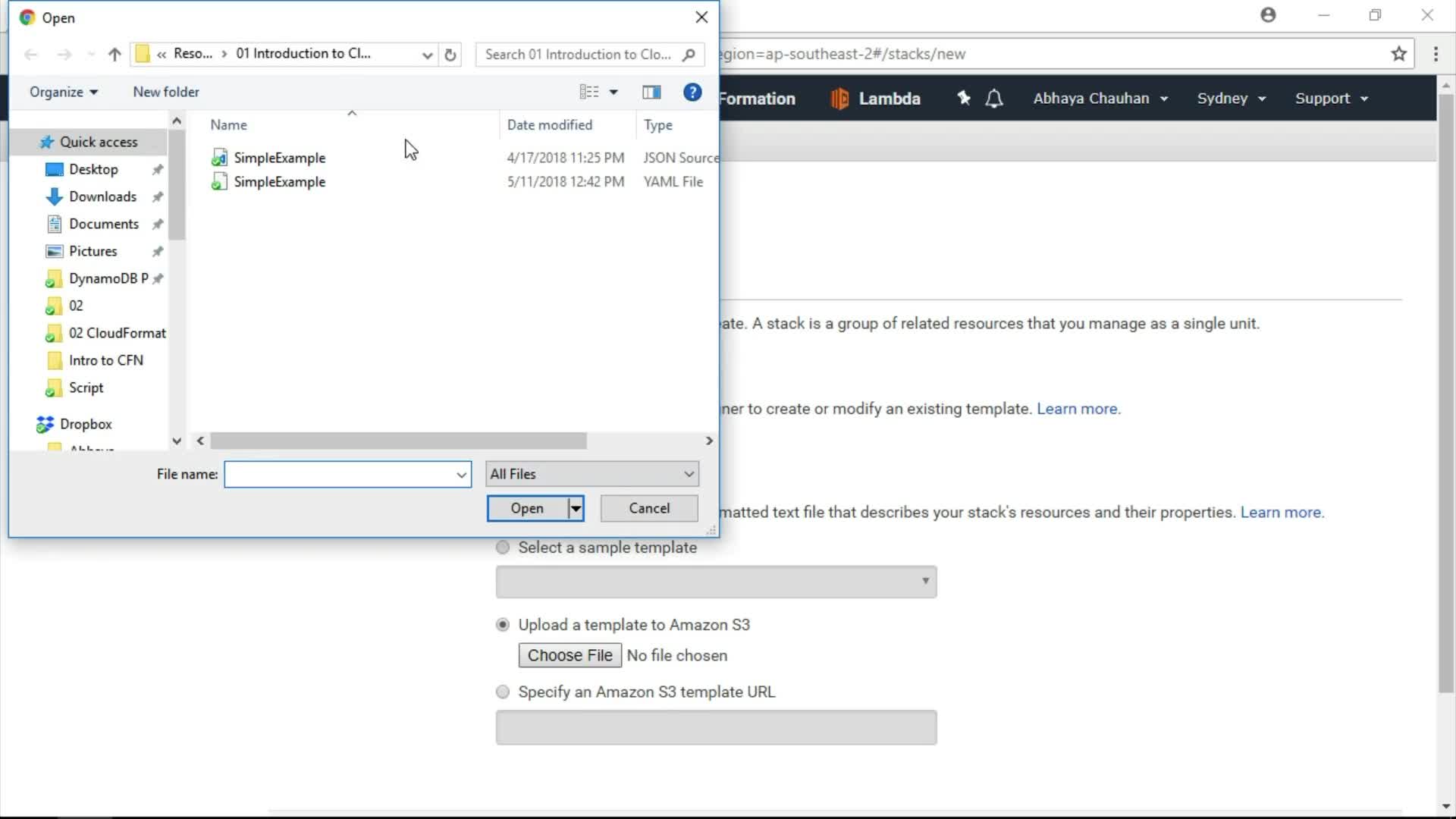
Task: Click the up-one-level arrow in file dialog
Action: [115, 54]
